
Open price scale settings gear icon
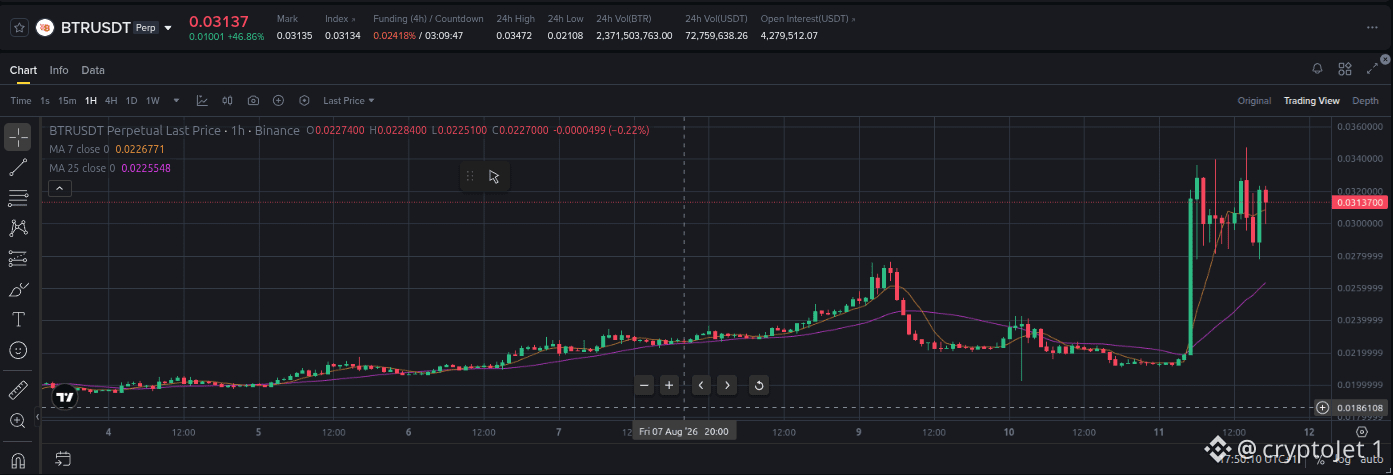(x=1361, y=431)
